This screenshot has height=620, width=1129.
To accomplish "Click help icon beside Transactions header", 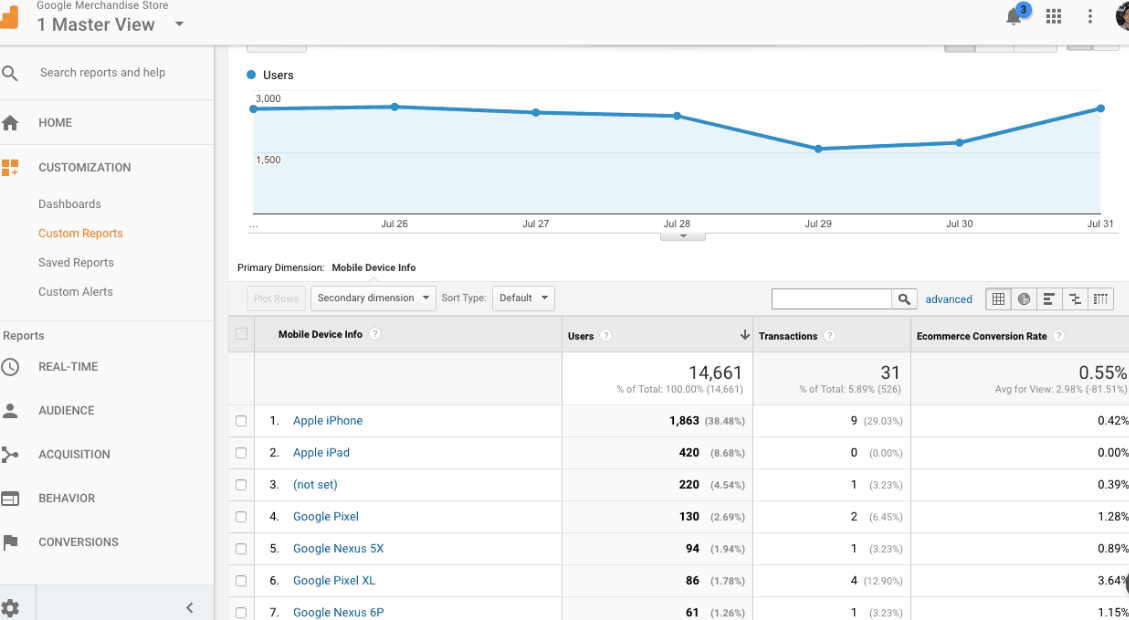I will coord(830,336).
